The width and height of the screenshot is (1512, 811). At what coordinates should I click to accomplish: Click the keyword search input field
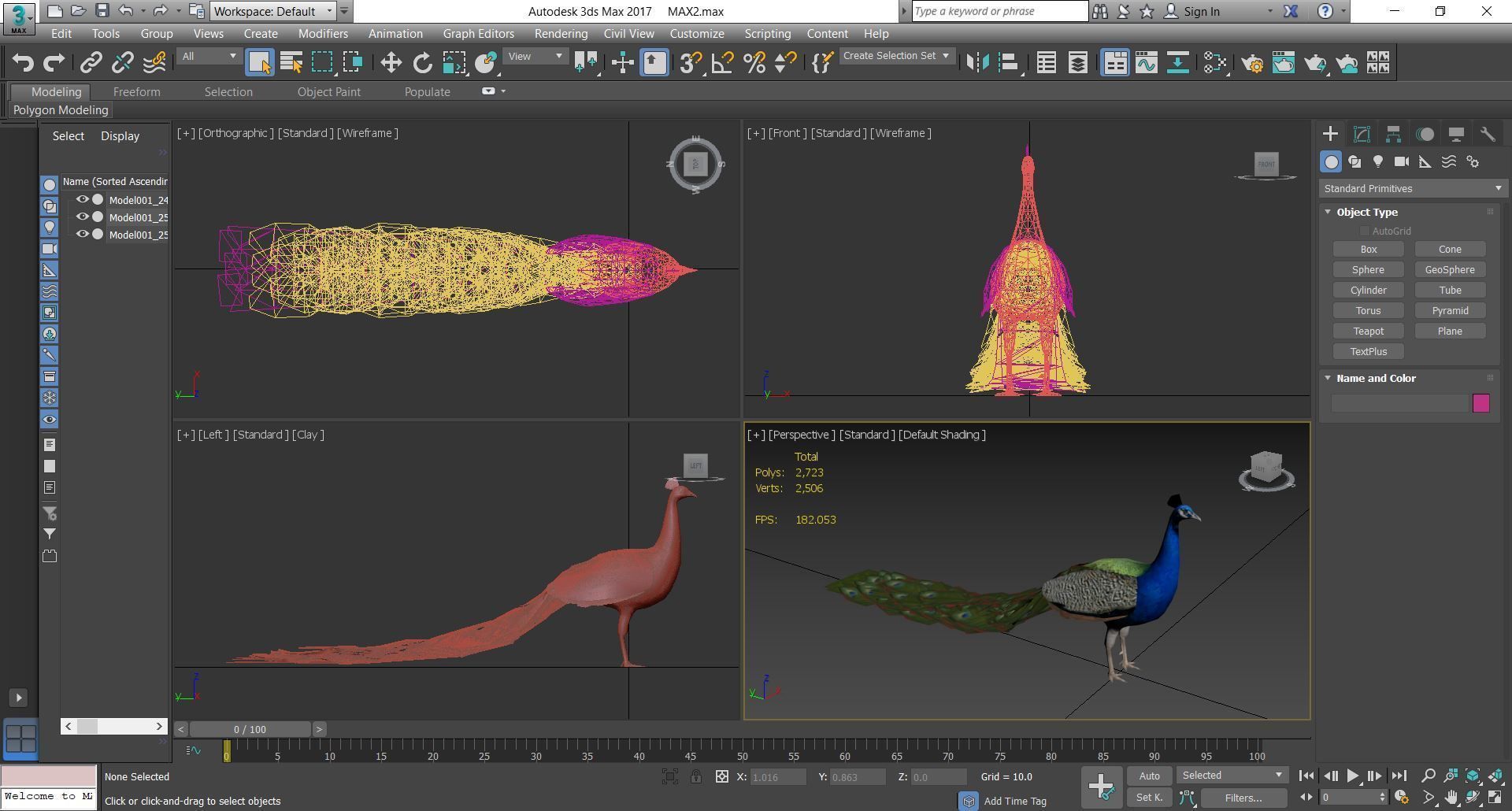tap(999, 11)
